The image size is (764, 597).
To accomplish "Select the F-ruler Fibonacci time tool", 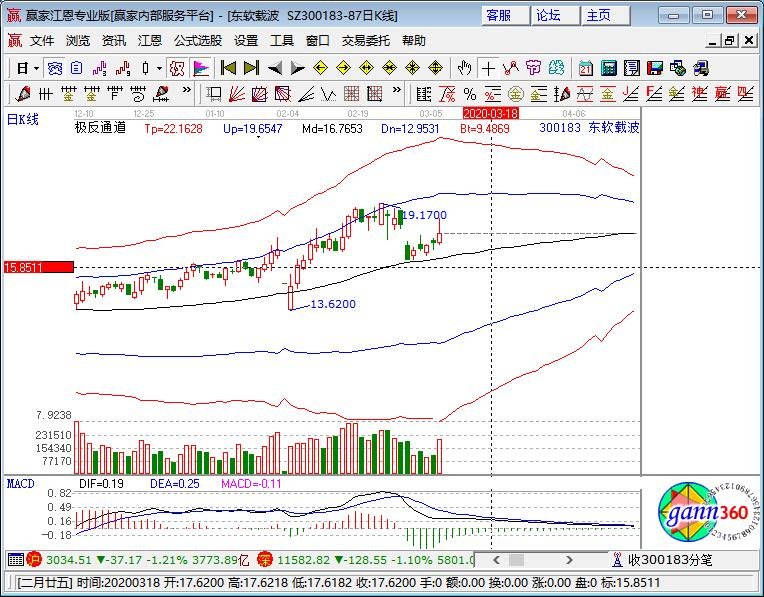I will tap(115, 94).
